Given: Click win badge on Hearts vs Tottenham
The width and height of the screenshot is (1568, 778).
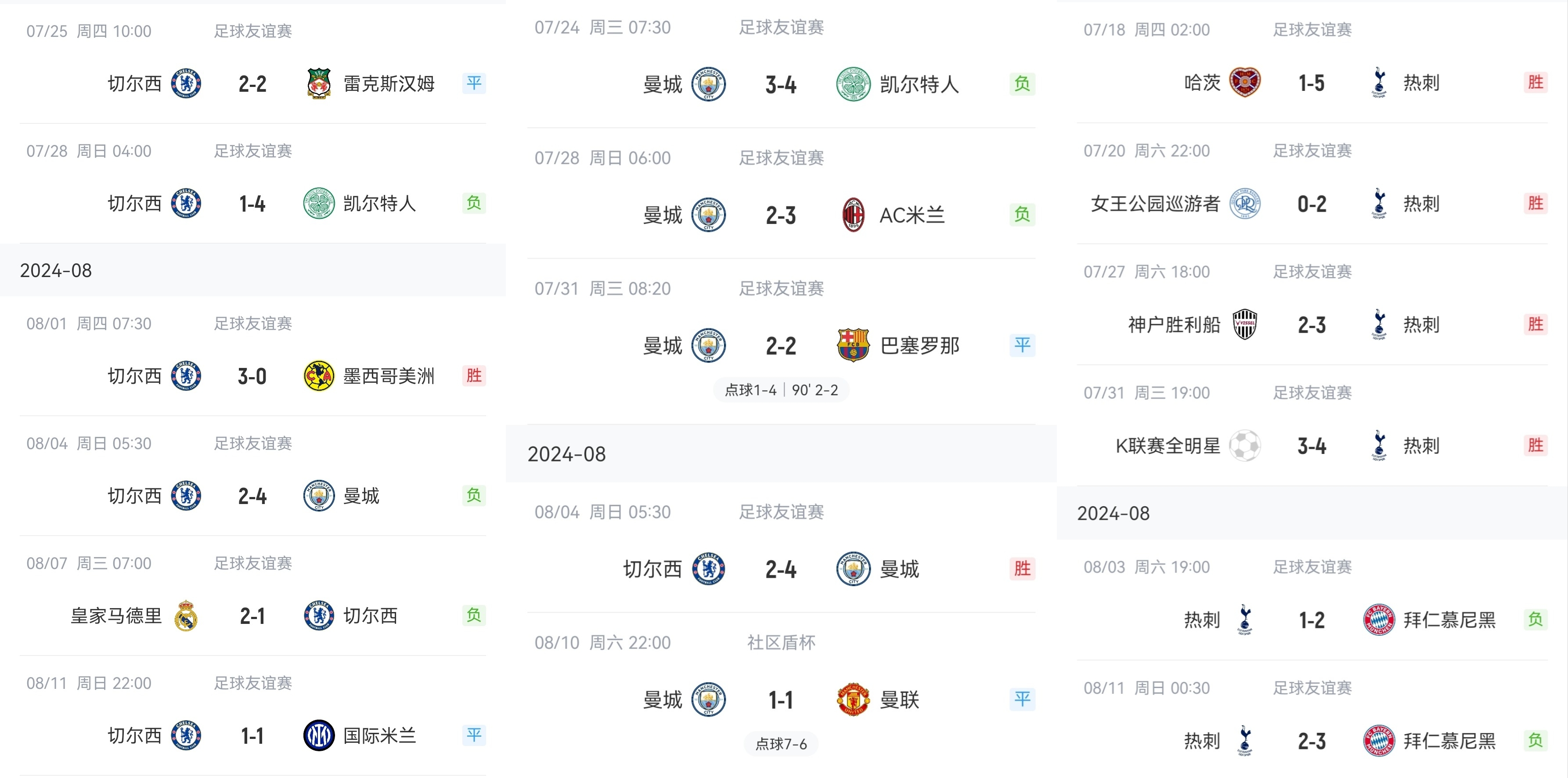Looking at the screenshot, I should pyautogui.click(x=1535, y=82).
